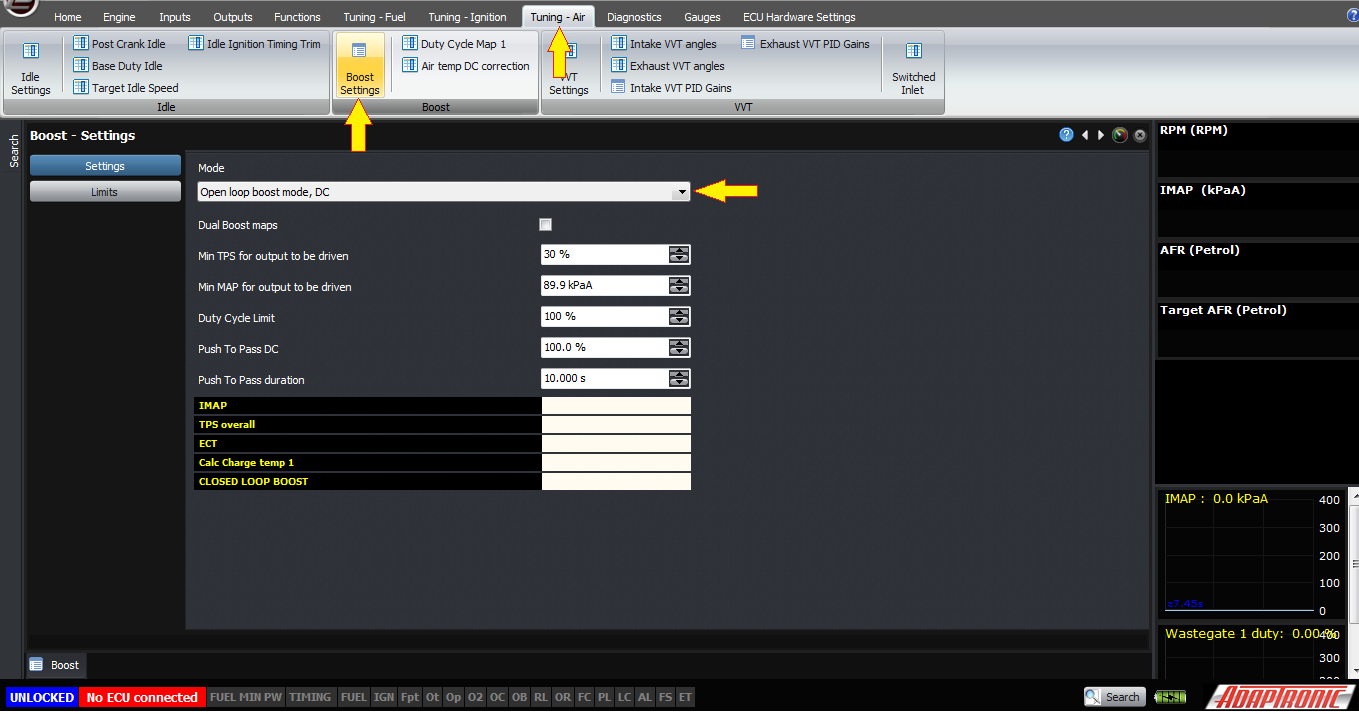Close the Boost Settings panel
The height and width of the screenshot is (714, 1359).
coord(1140,136)
